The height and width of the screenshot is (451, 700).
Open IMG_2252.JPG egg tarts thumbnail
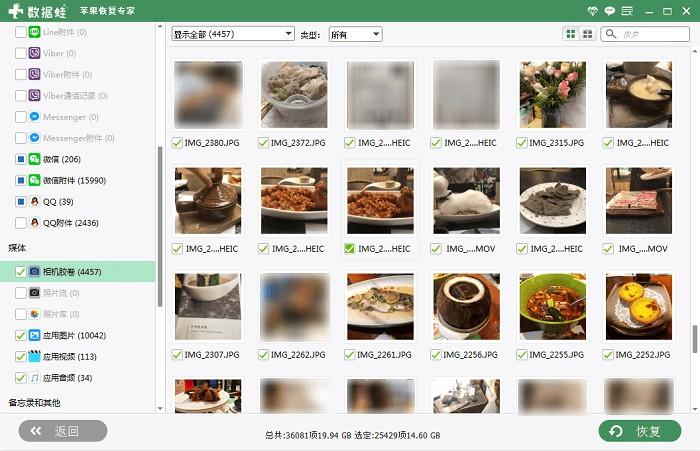click(639, 306)
